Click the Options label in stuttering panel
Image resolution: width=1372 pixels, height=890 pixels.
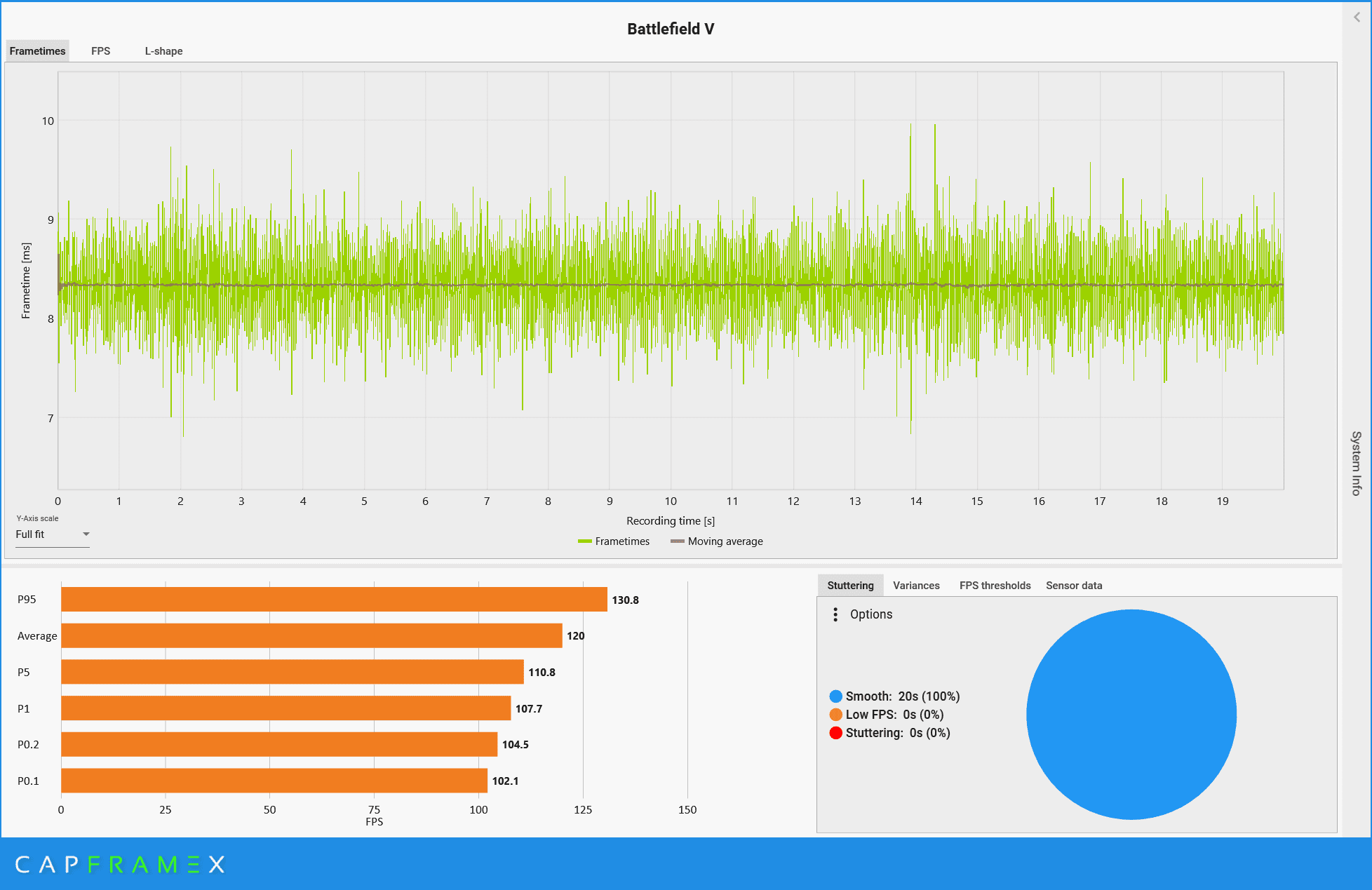(871, 614)
